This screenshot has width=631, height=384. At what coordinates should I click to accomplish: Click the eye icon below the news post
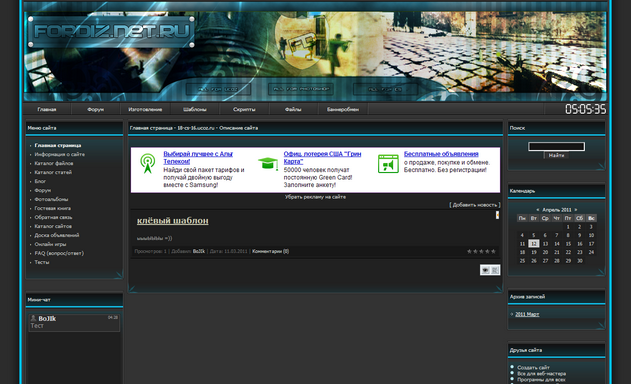point(485,270)
